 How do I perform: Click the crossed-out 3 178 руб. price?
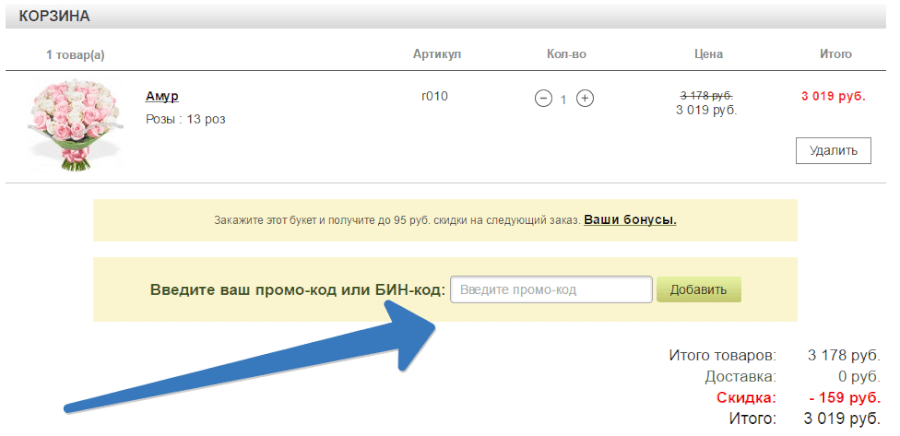click(x=708, y=94)
